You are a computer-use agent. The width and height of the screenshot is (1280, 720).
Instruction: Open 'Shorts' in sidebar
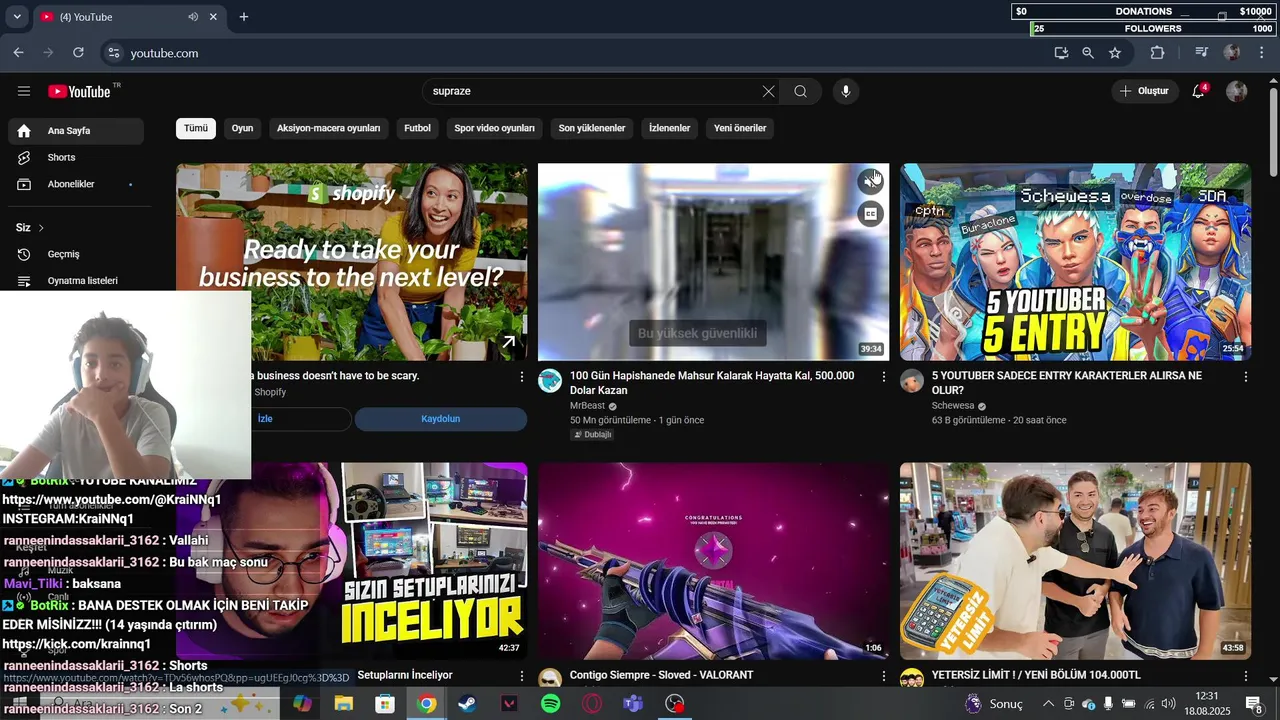click(76, 158)
